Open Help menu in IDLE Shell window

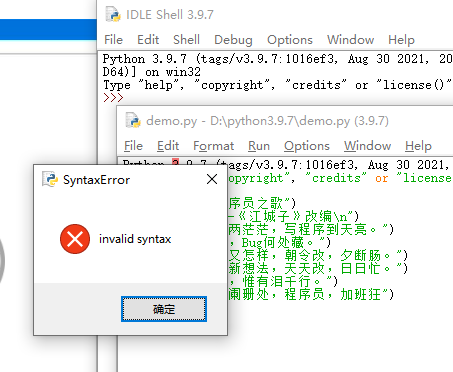[x=401, y=40]
